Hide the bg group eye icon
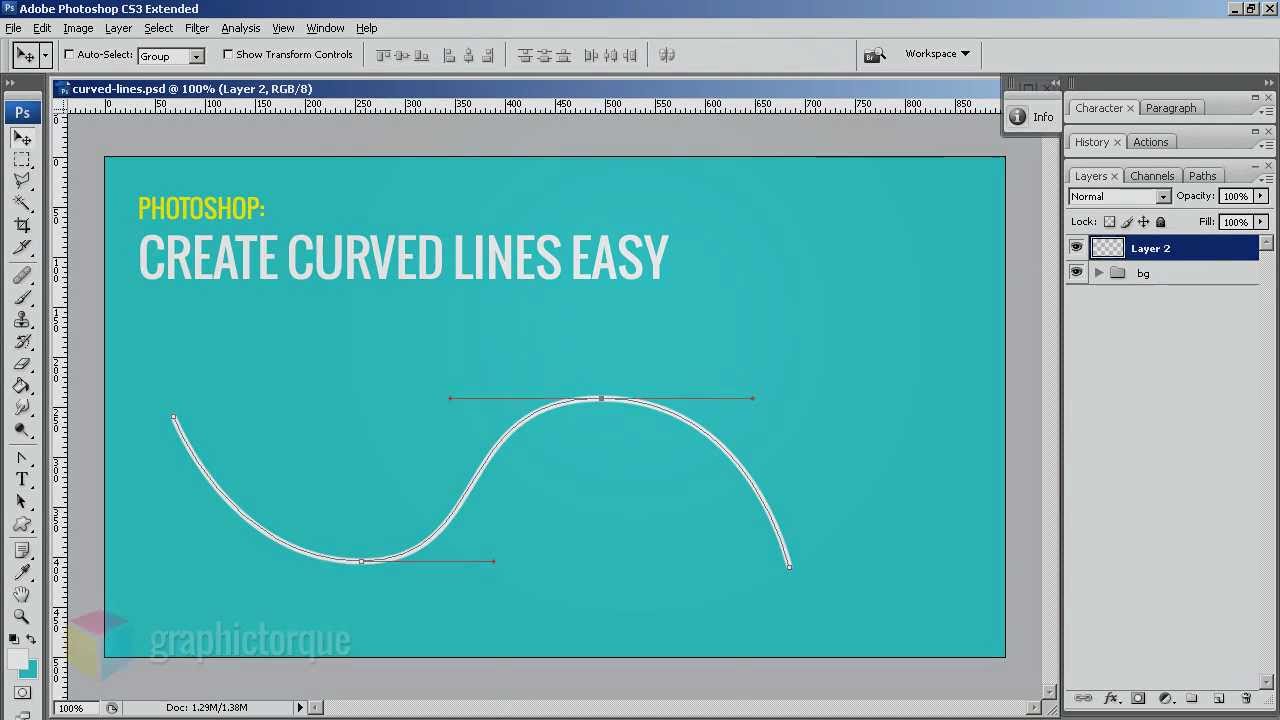1280x720 pixels. click(x=1076, y=273)
